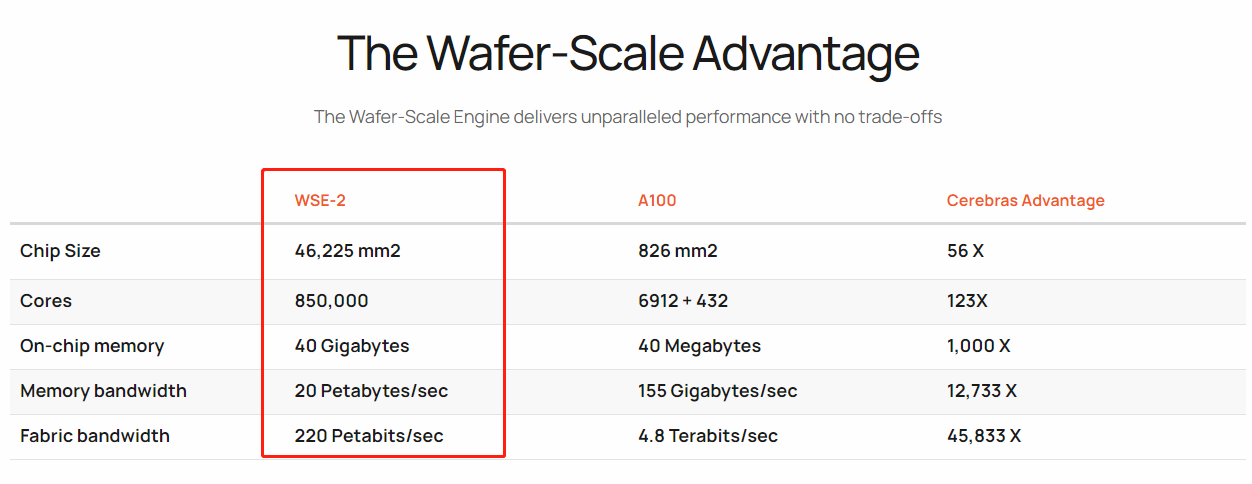The height and width of the screenshot is (484, 1252).
Task: Click the 46,225 mm2 cell
Action: (x=347, y=251)
